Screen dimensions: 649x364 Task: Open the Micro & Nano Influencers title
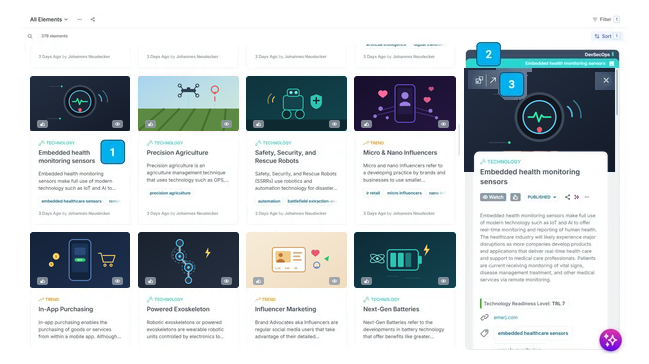tap(400, 152)
